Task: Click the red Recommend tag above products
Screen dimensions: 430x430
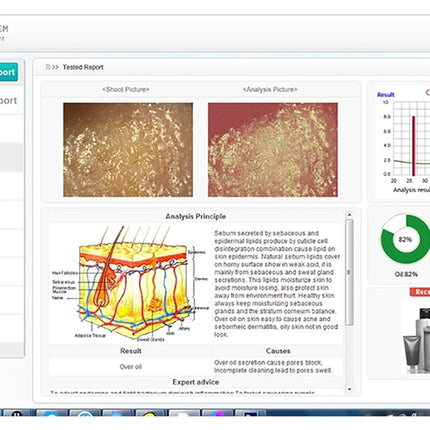Action: click(420, 292)
